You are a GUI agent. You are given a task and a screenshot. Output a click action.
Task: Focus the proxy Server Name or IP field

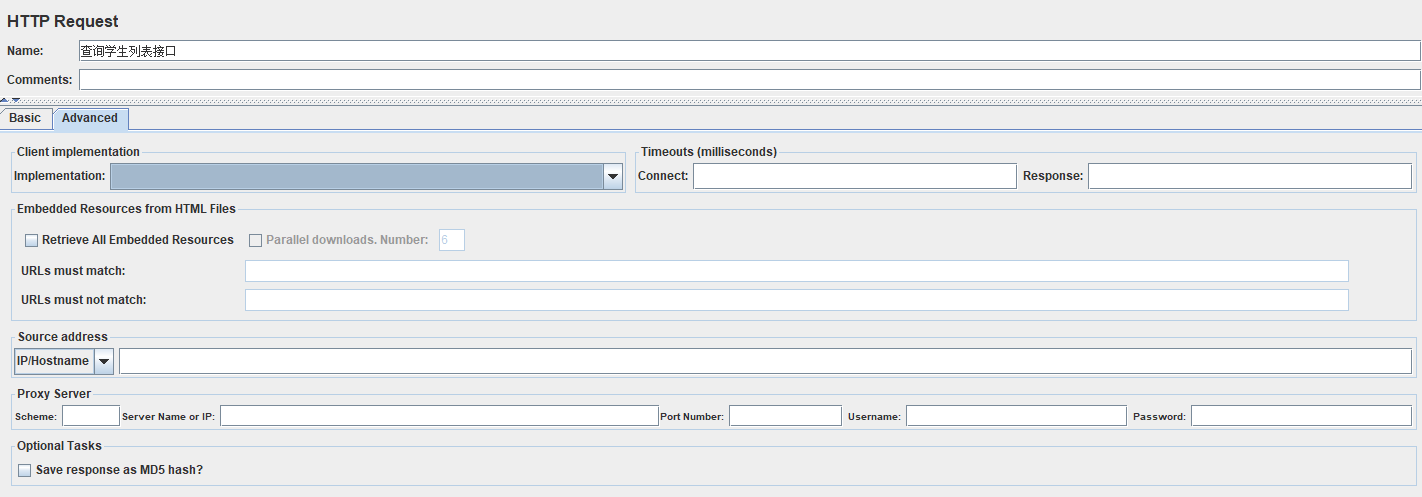[438, 416]
